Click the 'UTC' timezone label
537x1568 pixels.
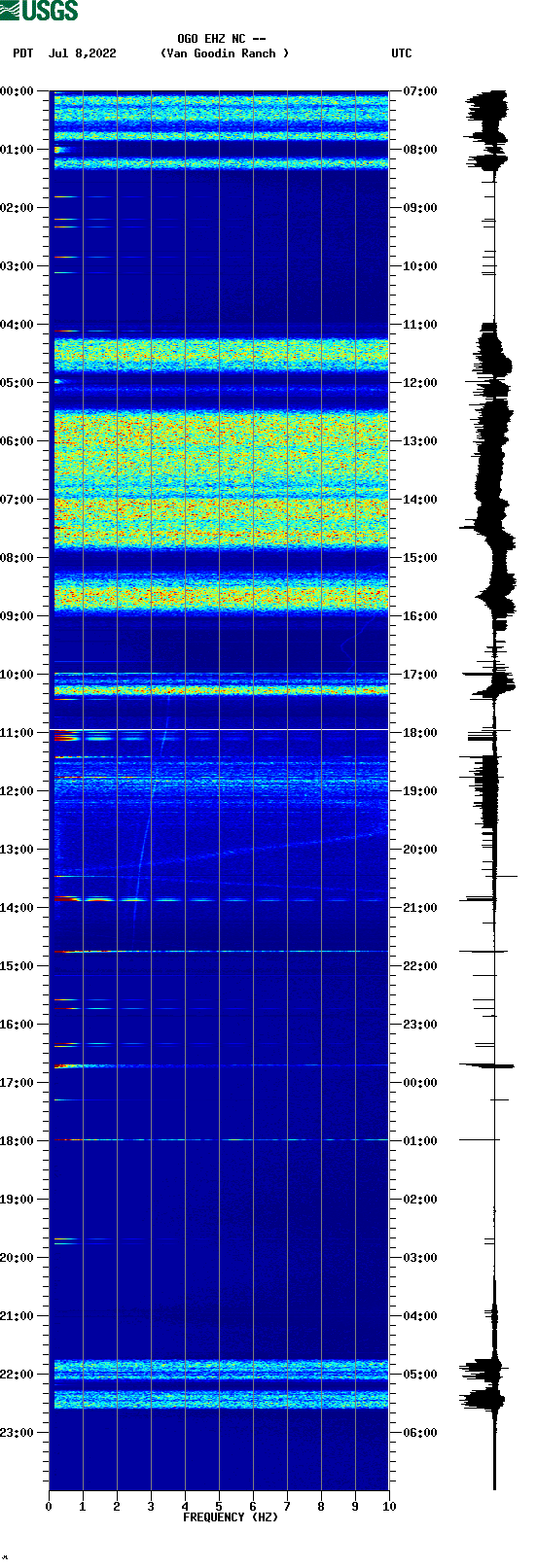(402, 53)
